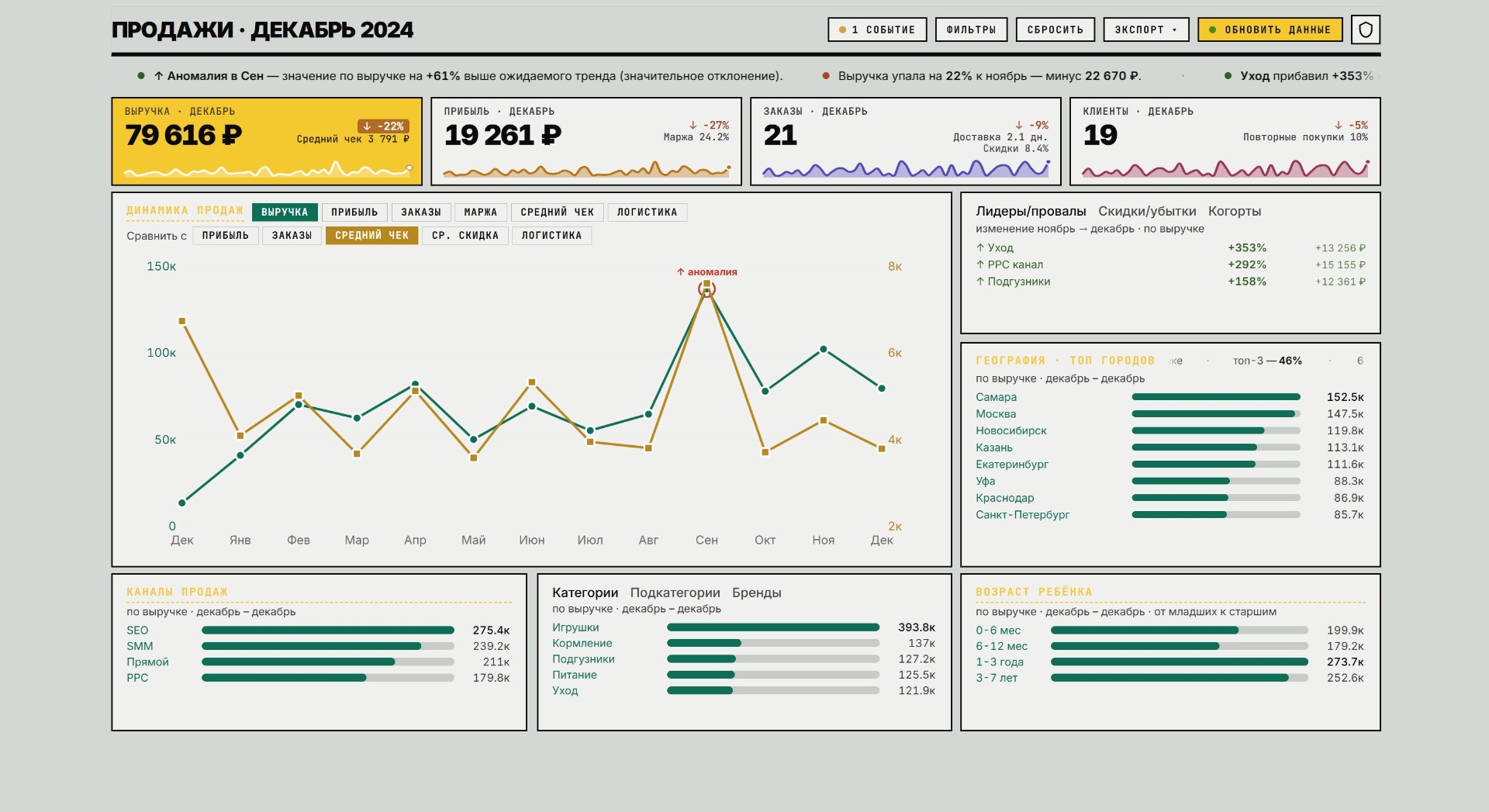Toggle Средний чек comparison off

pos(372,236)
